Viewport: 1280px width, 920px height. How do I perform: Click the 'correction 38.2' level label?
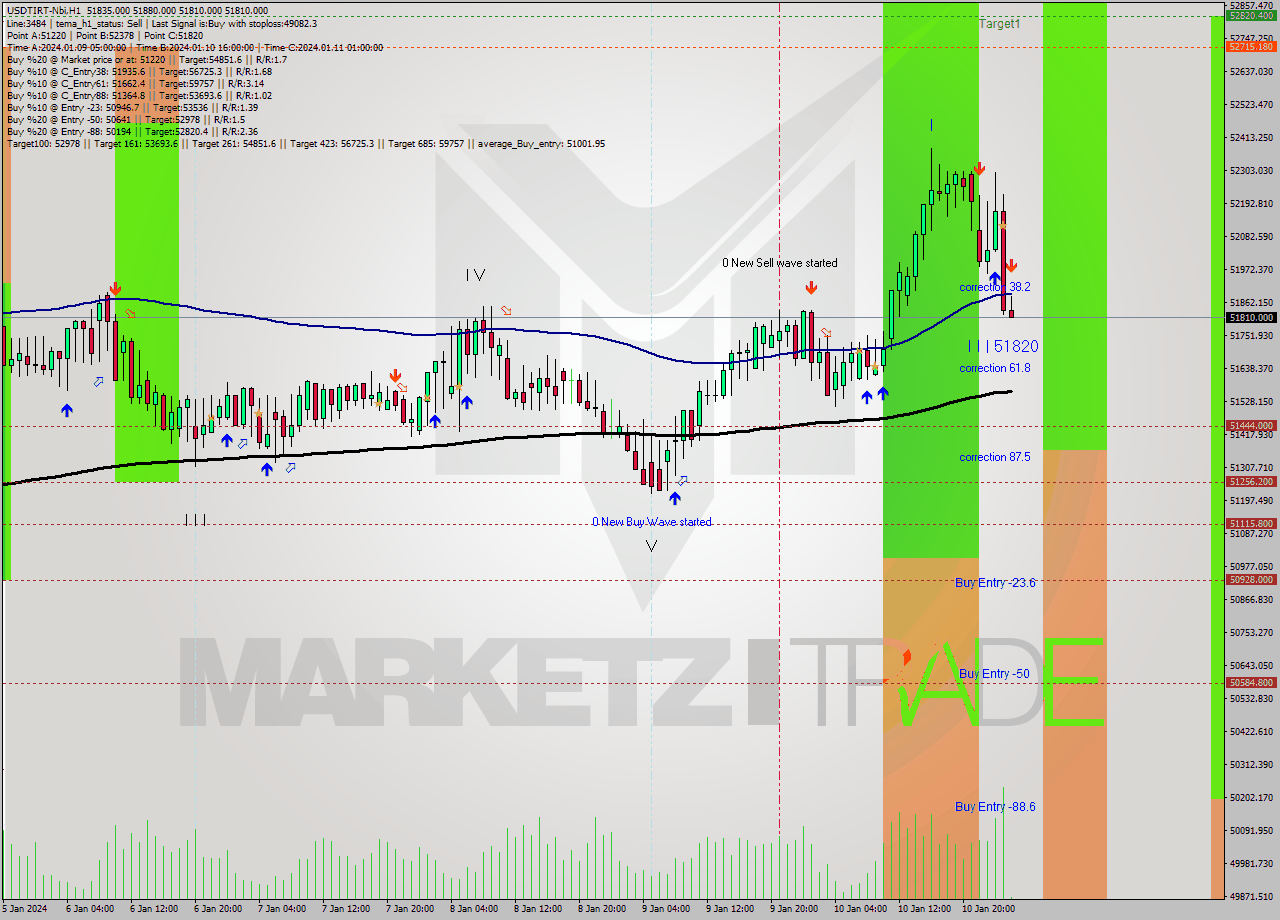pos(995,287)
